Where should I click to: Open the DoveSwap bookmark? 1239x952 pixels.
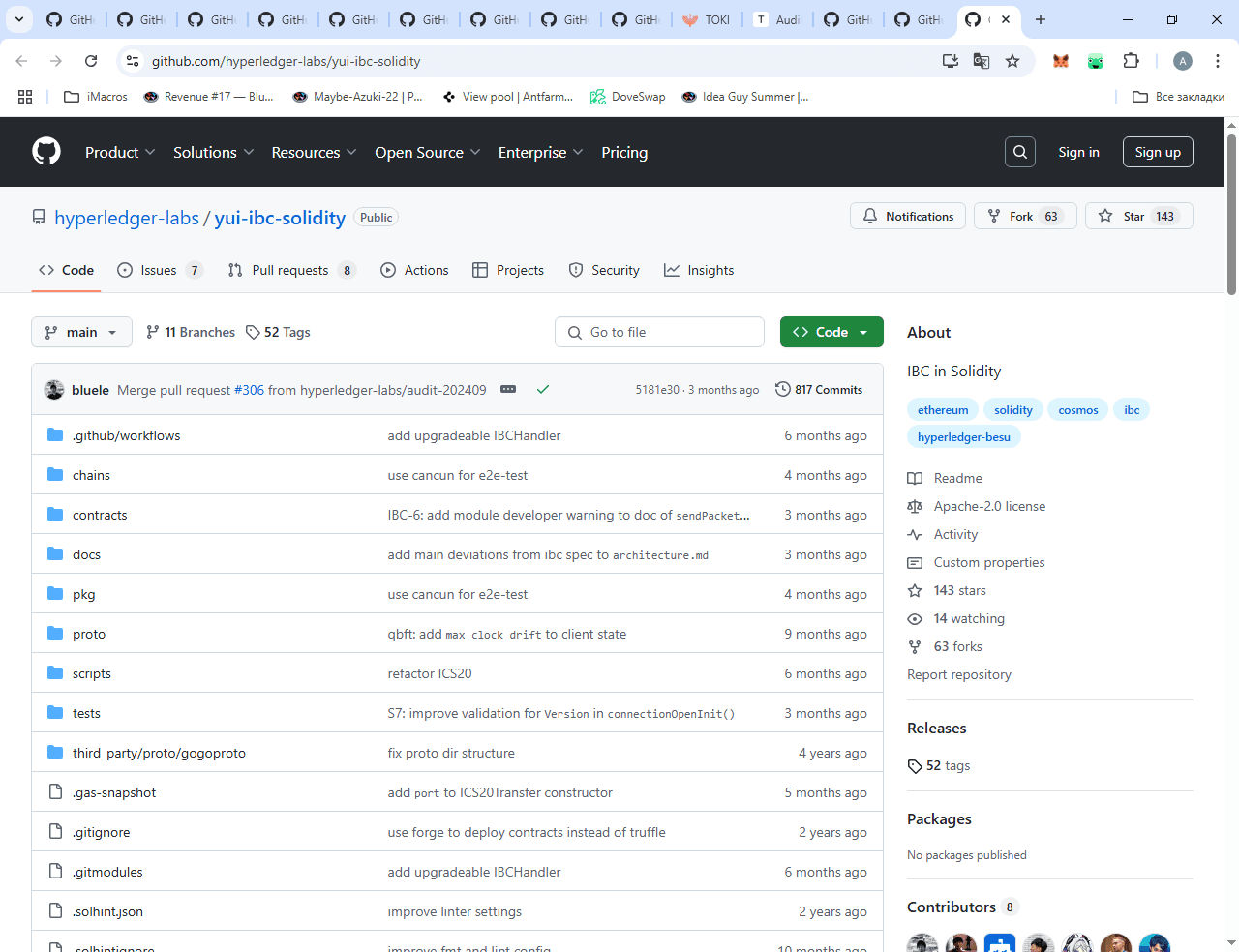pyautogui.click(x=628, y=97)
